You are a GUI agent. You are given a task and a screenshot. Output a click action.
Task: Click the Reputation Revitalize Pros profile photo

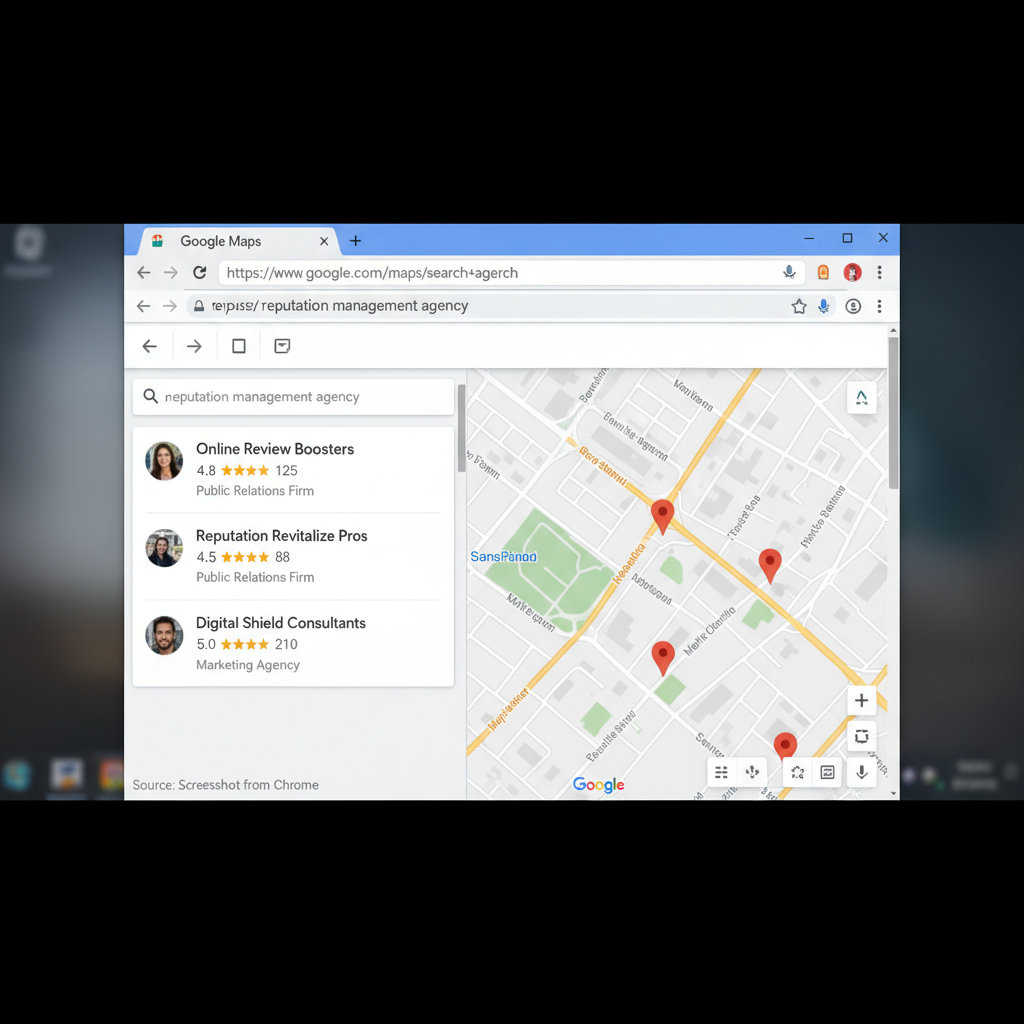(164, 547)
